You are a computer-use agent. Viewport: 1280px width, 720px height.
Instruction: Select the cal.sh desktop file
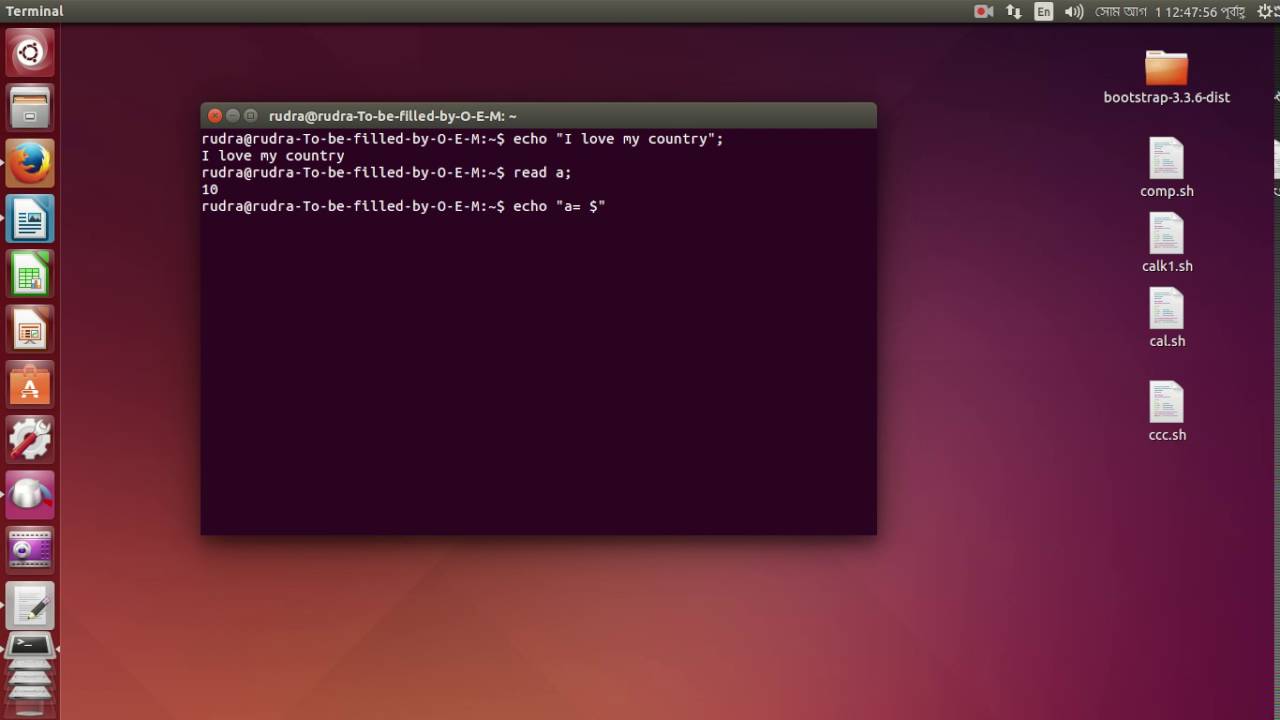point(1166,318)
